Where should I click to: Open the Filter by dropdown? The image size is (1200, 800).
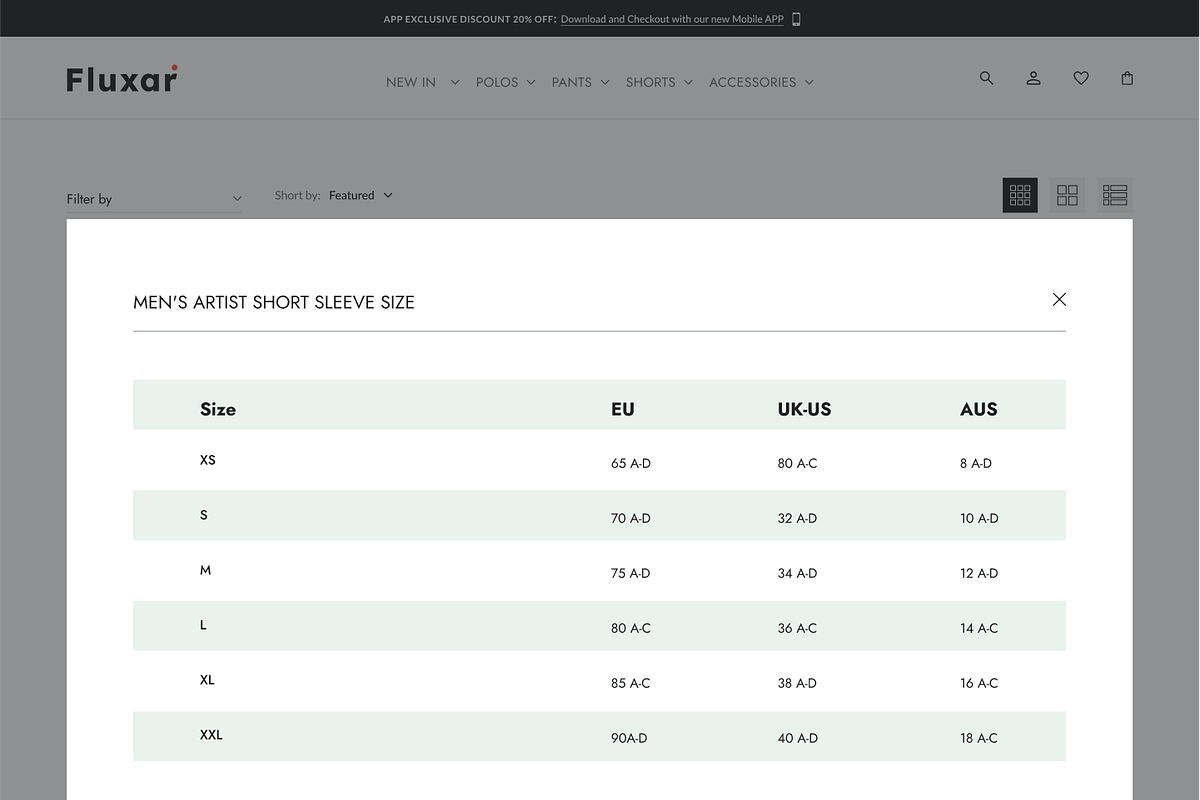pyautogui.click(x=154, y=199)
